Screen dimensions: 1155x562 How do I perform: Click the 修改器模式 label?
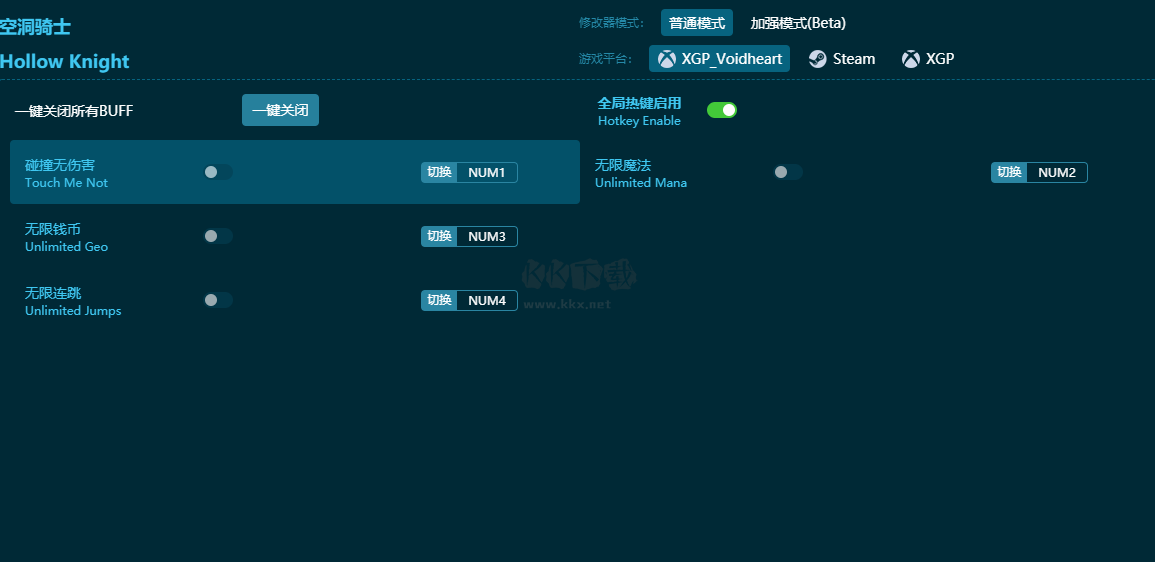pos(611,24)
